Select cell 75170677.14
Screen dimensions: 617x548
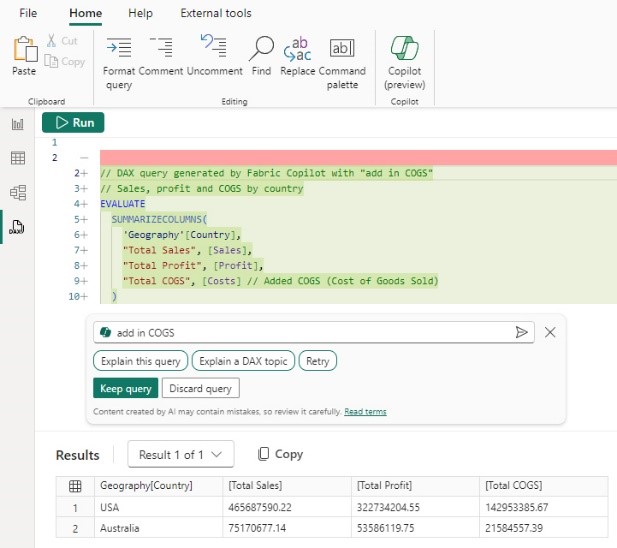point(287,528)
